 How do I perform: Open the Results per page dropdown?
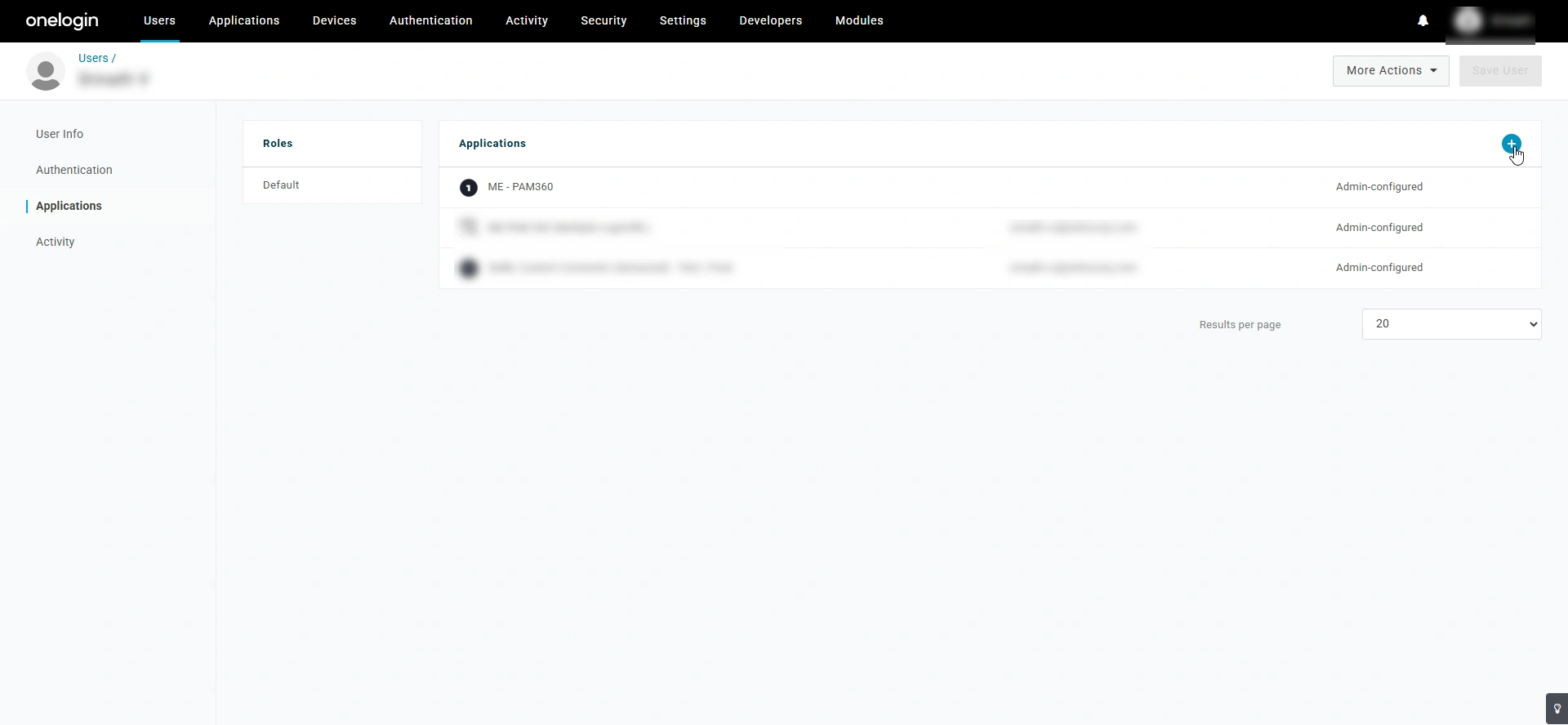pyautogui.click(x=1451, y=324)
